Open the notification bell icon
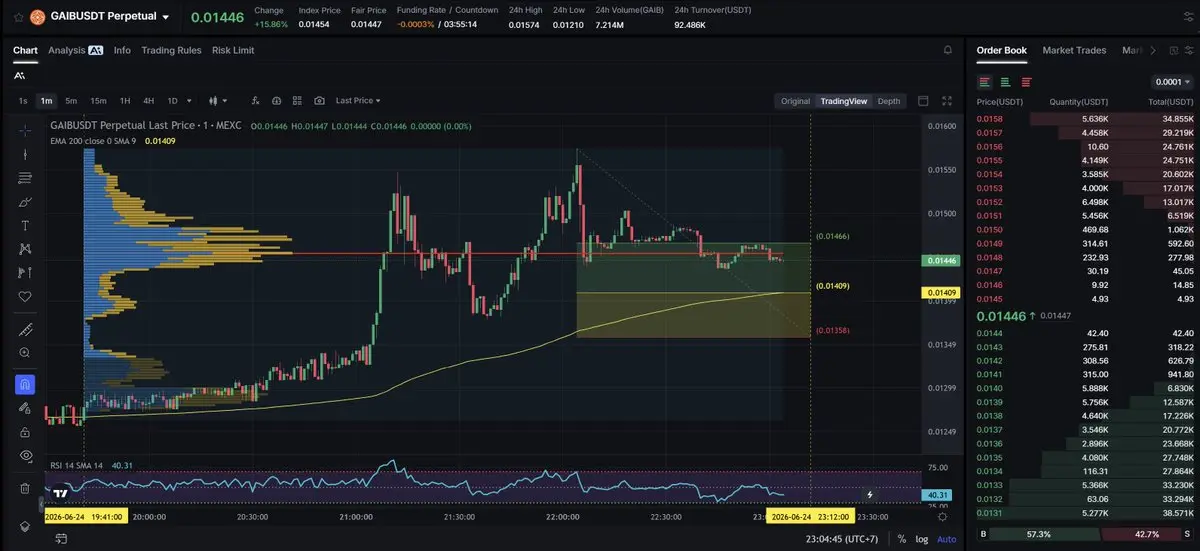Image resolution: width=1200 pixels, height=551 pixels. (x=947, y=50)
